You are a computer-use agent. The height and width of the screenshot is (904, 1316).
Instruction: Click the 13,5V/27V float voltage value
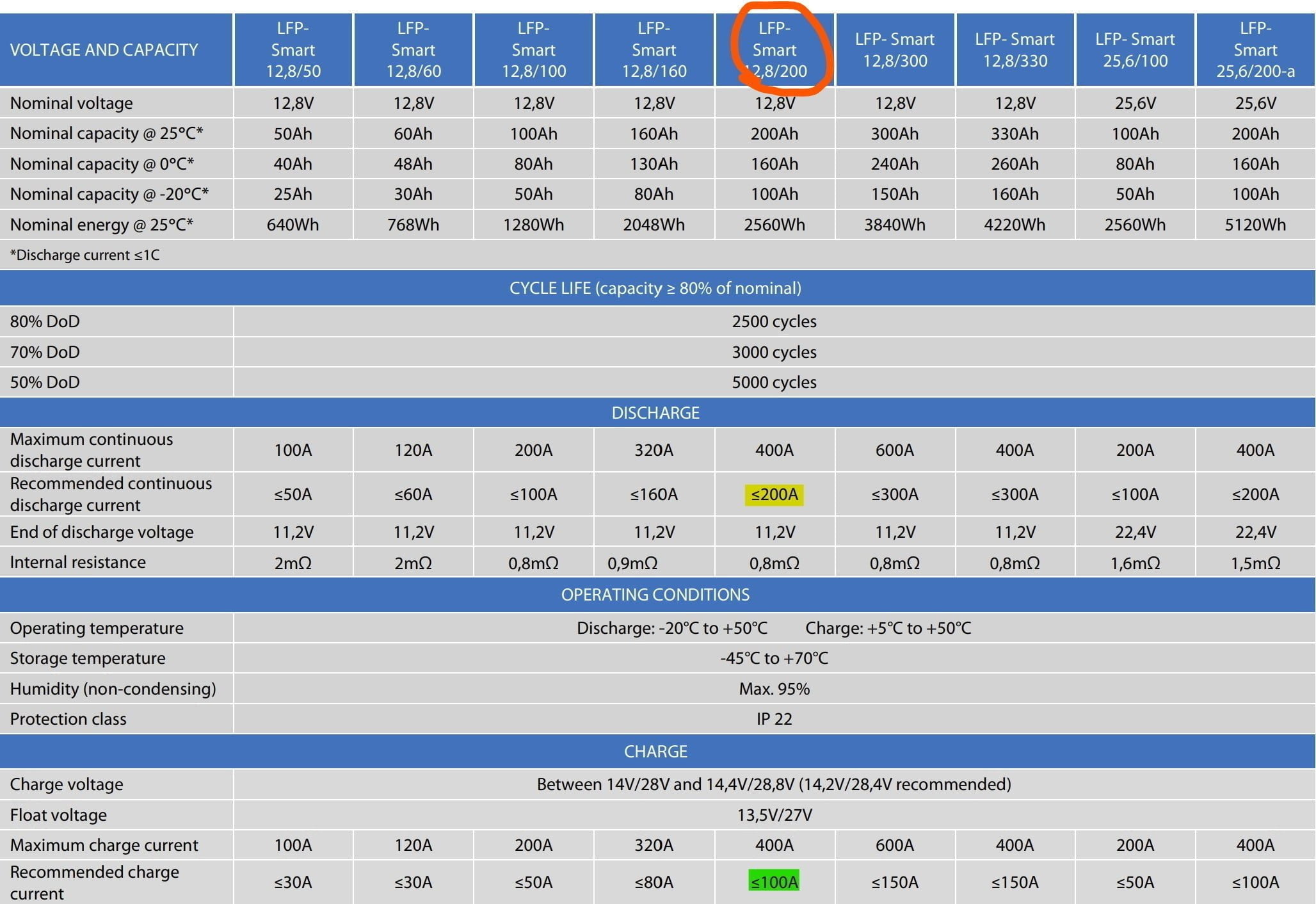[774, 815]
